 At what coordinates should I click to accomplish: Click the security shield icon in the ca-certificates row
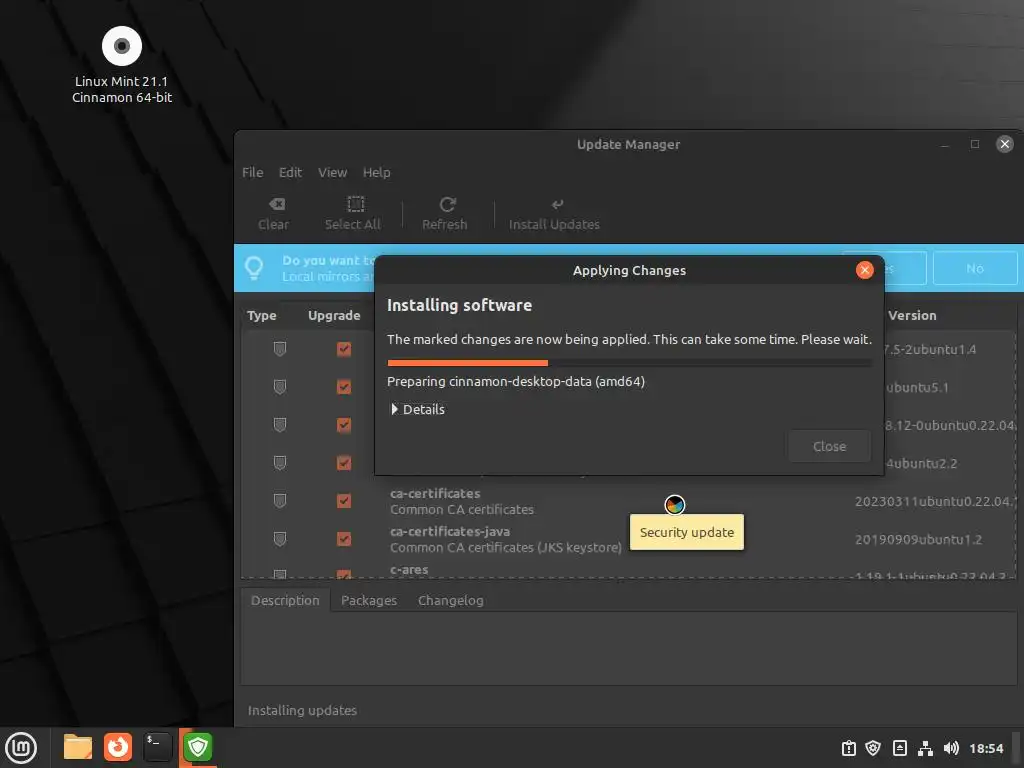click(x=280, y=501)
